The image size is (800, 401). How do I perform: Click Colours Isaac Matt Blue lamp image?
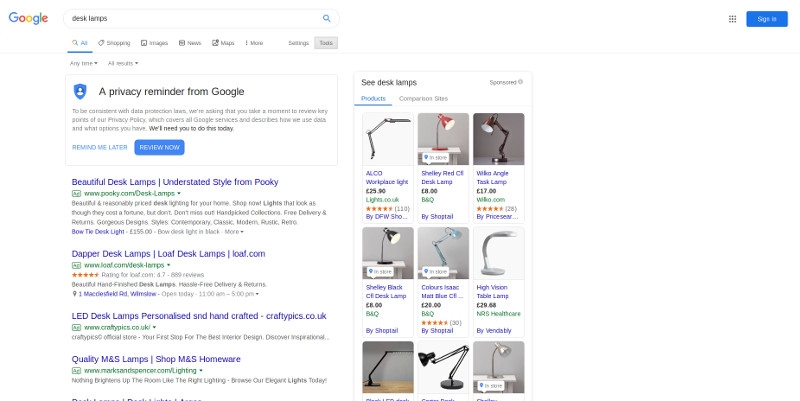click(443, 253)
